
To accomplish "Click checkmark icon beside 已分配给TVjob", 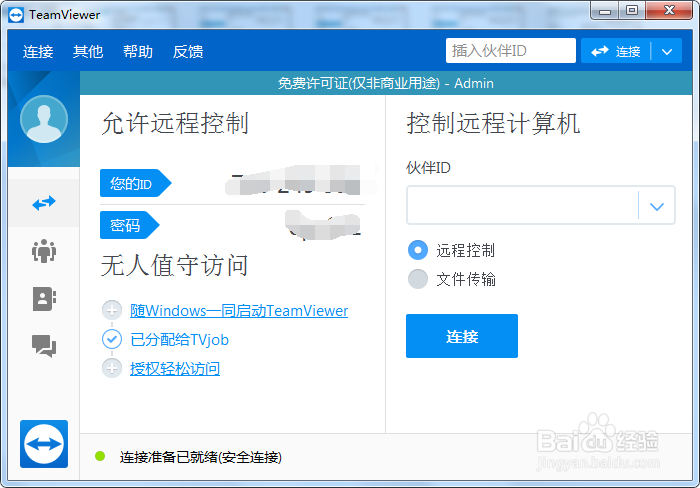I will (x=112, y=339).
